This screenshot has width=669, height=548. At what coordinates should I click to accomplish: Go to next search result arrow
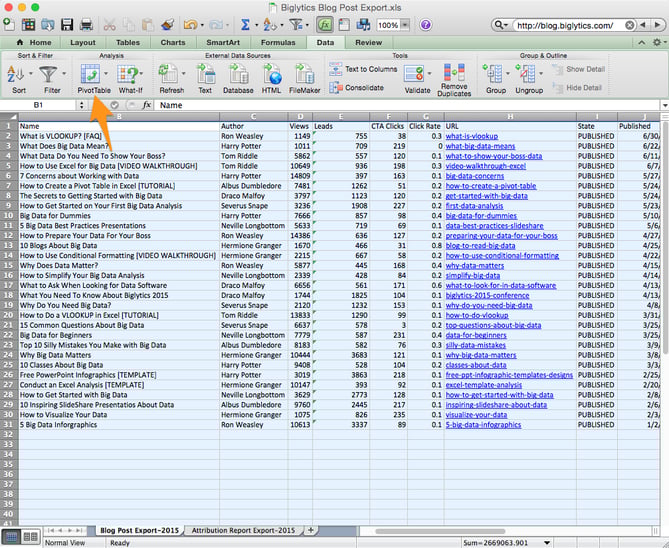[657, 25]
